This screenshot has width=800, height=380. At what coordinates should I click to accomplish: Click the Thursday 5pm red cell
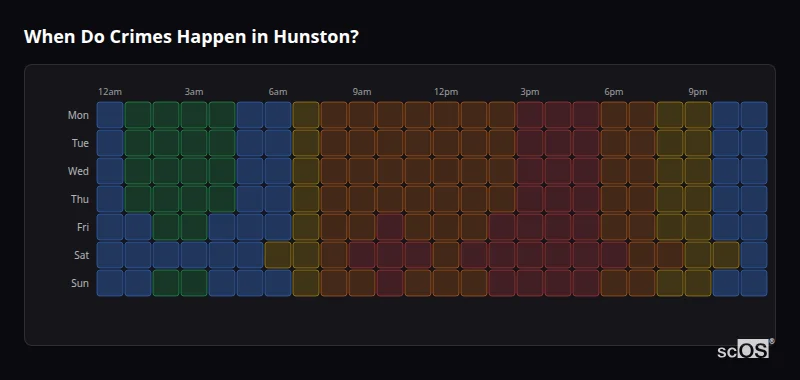coord(586,199)
